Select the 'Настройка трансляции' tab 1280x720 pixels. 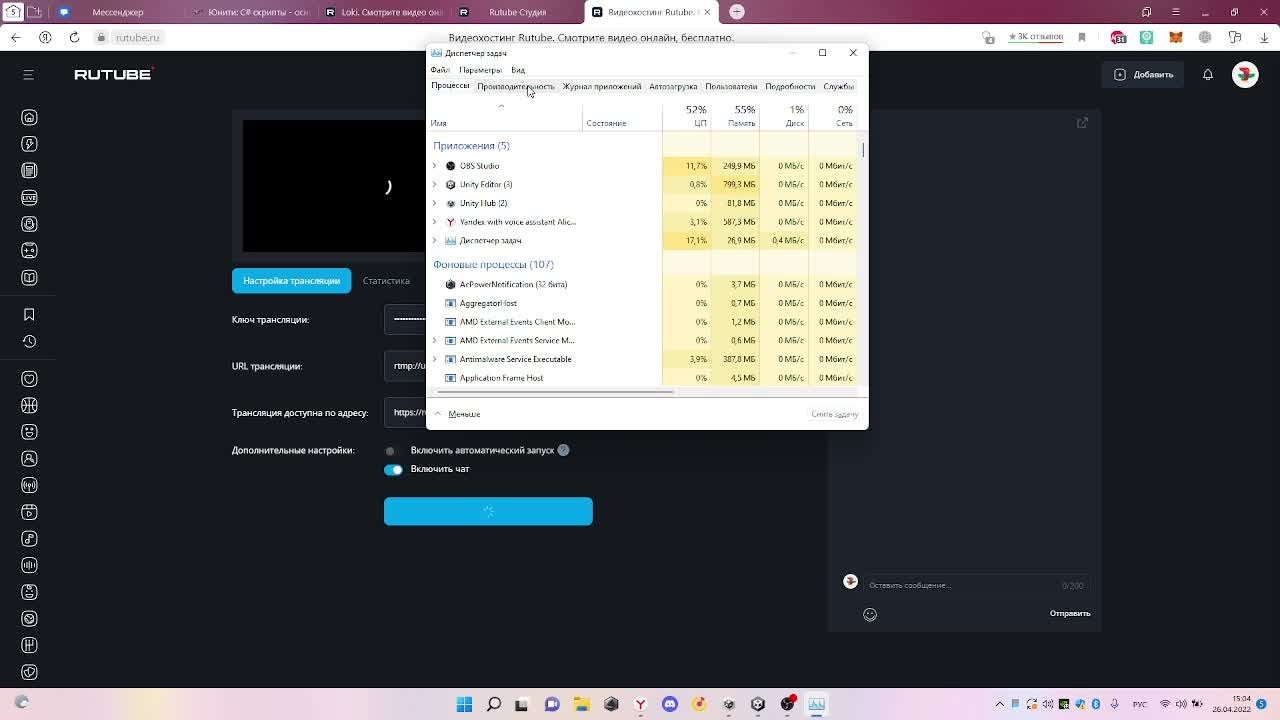click(291, 281)
